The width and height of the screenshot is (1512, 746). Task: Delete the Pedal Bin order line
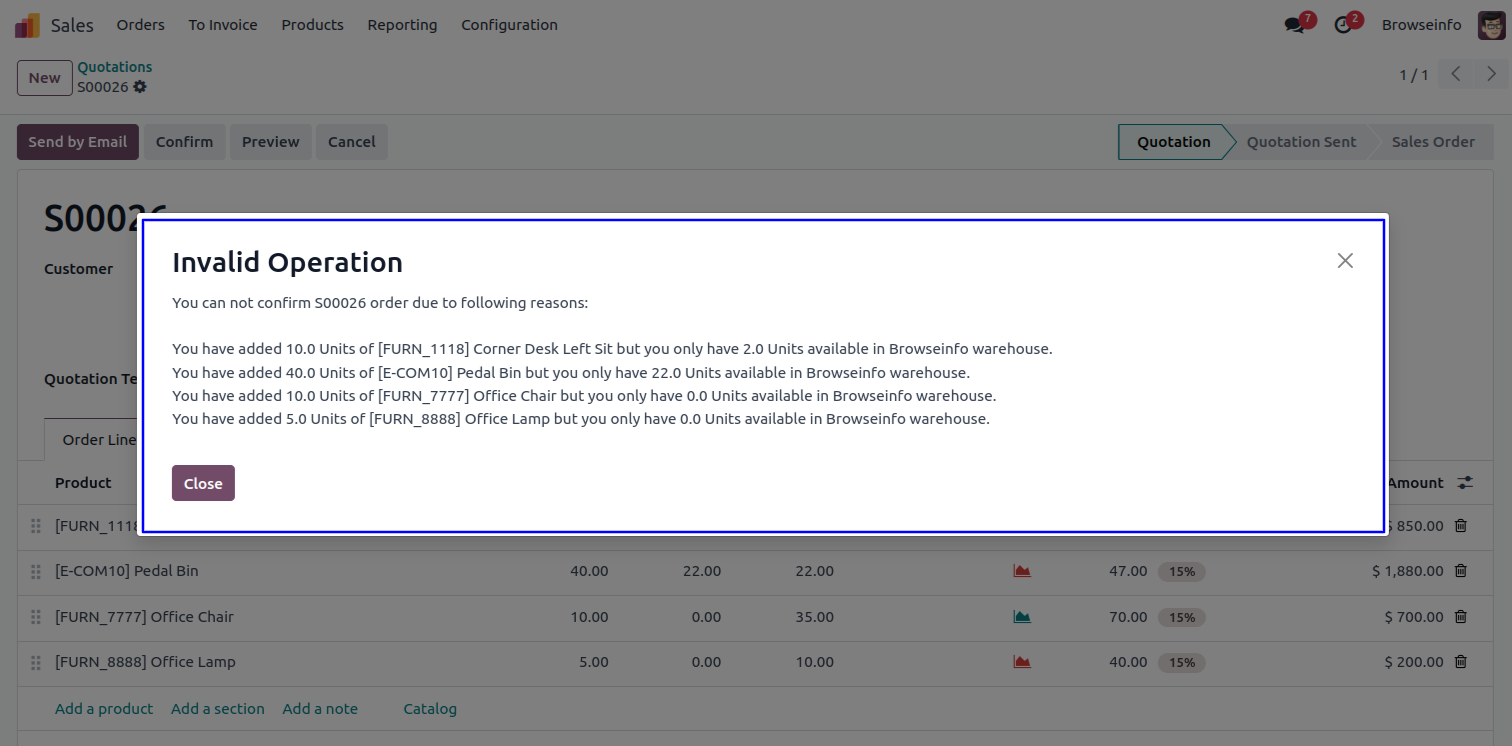(1460, 571)
